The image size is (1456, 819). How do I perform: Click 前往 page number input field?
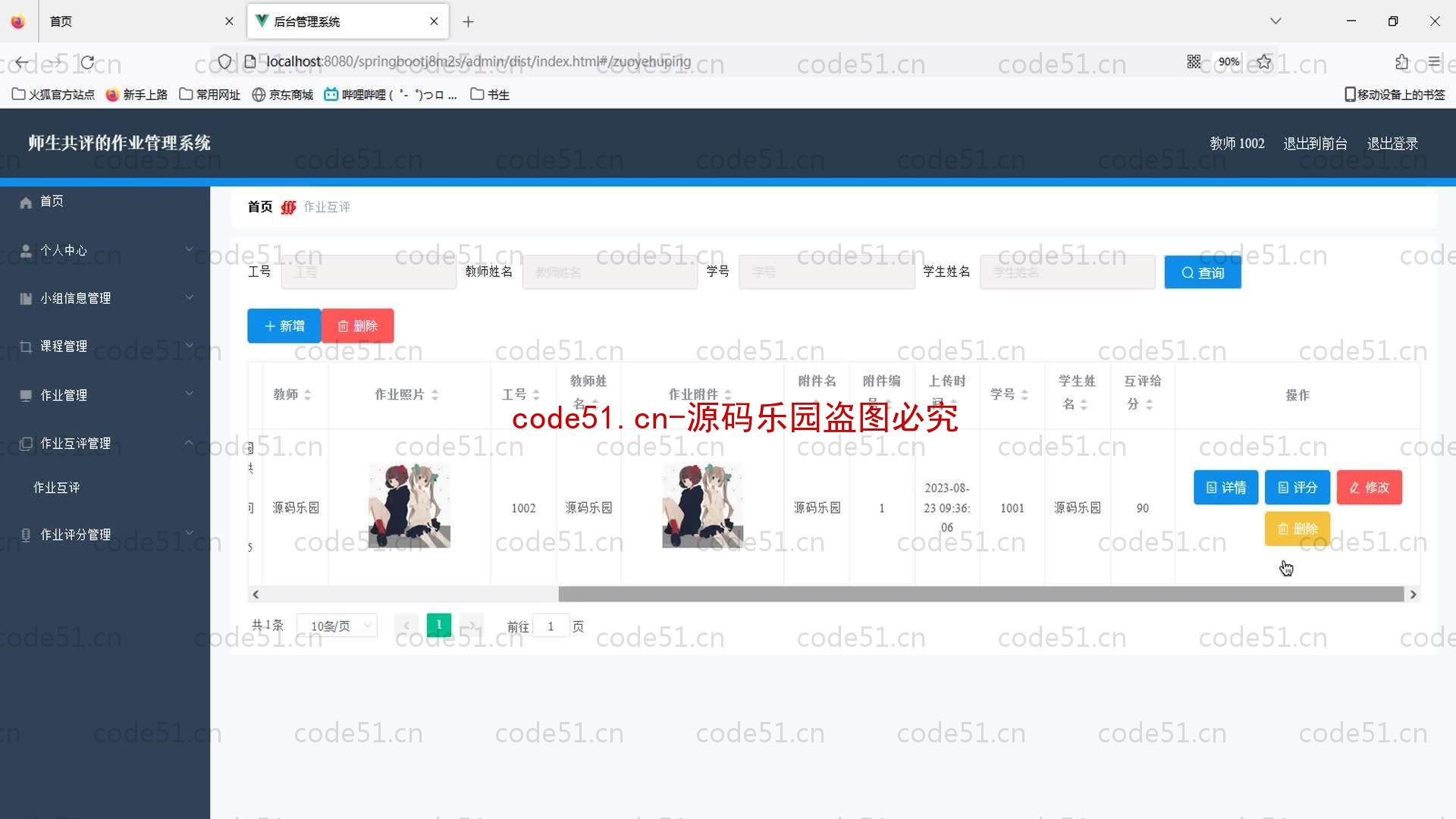click(x=551, y=625)
